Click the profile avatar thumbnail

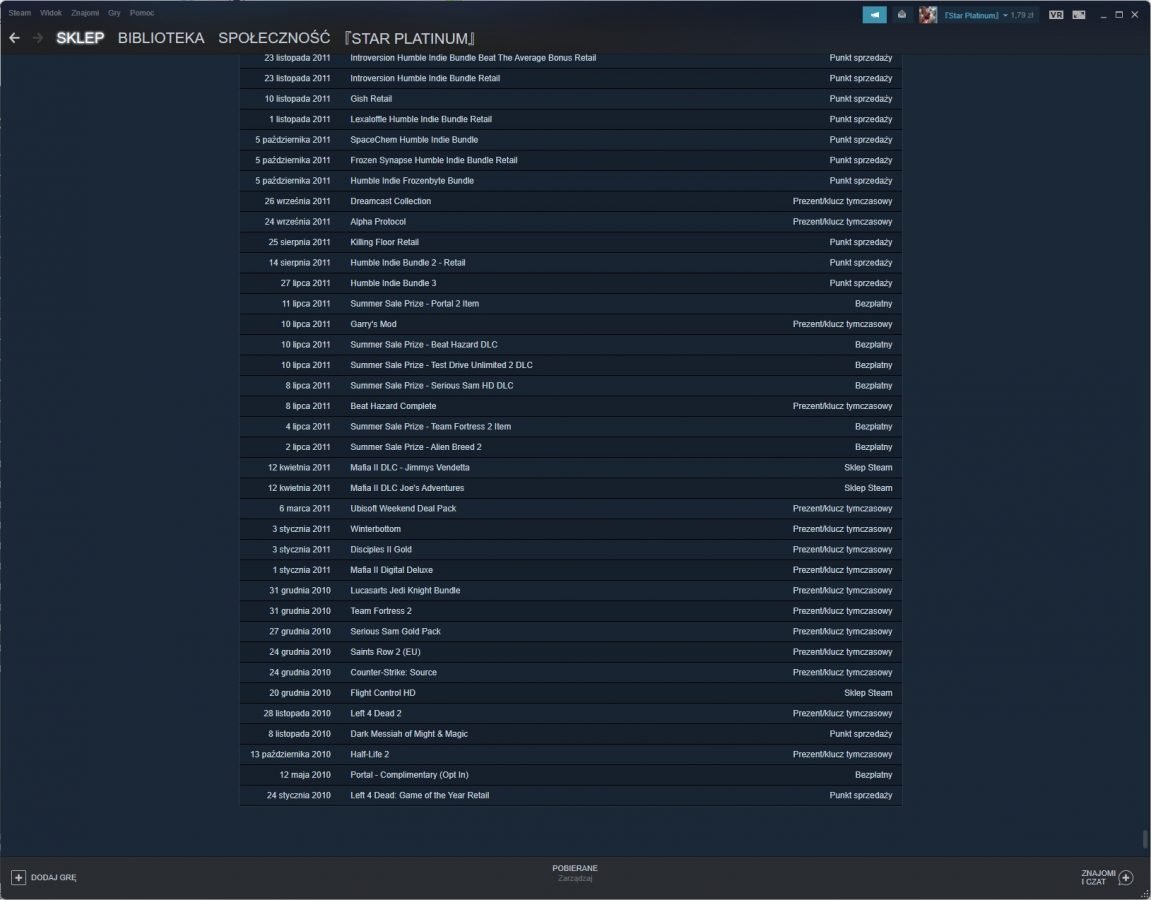928,15
